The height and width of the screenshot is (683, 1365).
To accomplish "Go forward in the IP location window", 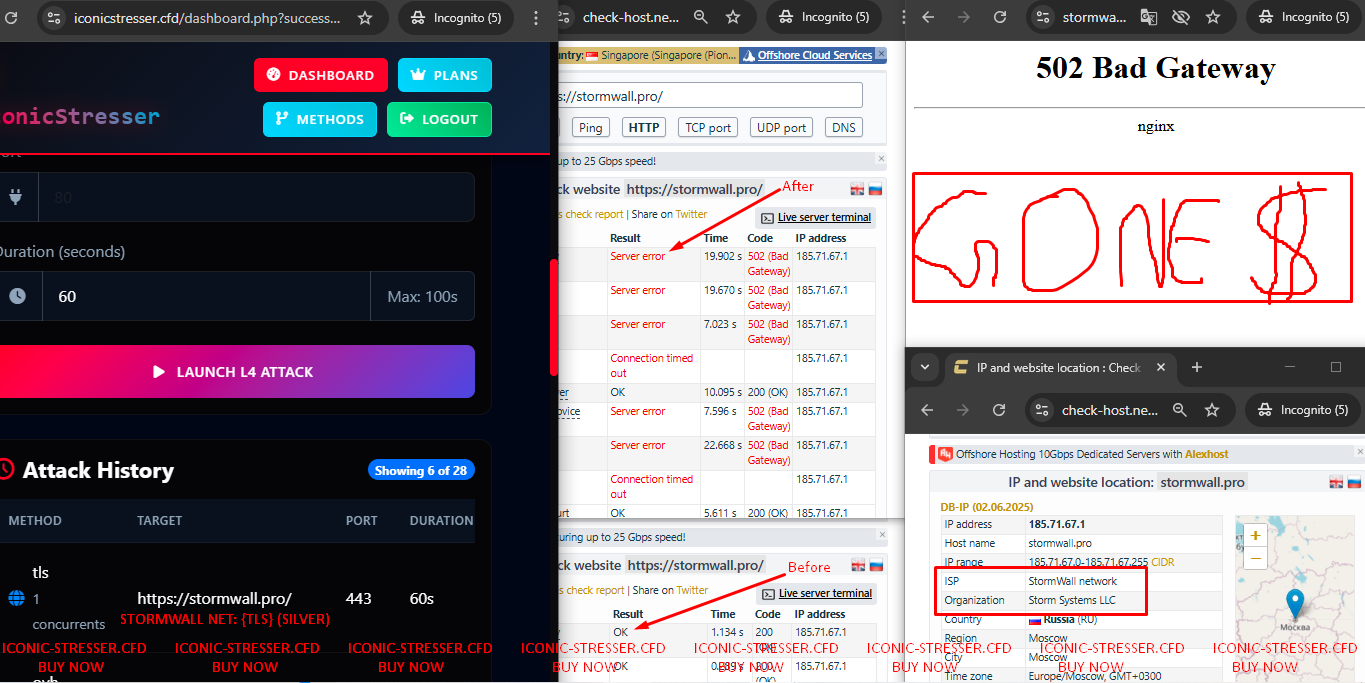I will coord(963,410).
